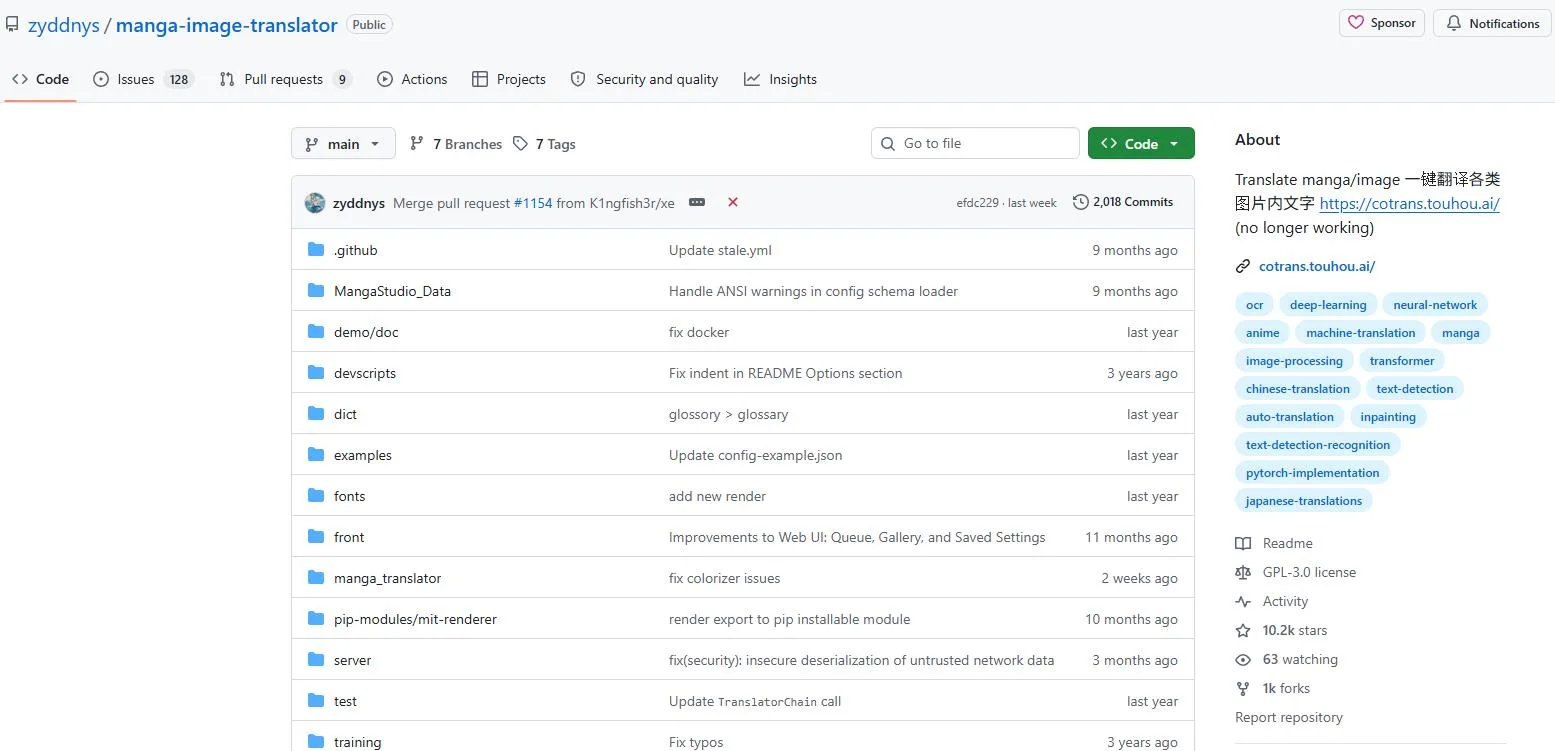Open the manga_translator folder name
Viewport: 1555px width, 751px height.
(387, 578)
